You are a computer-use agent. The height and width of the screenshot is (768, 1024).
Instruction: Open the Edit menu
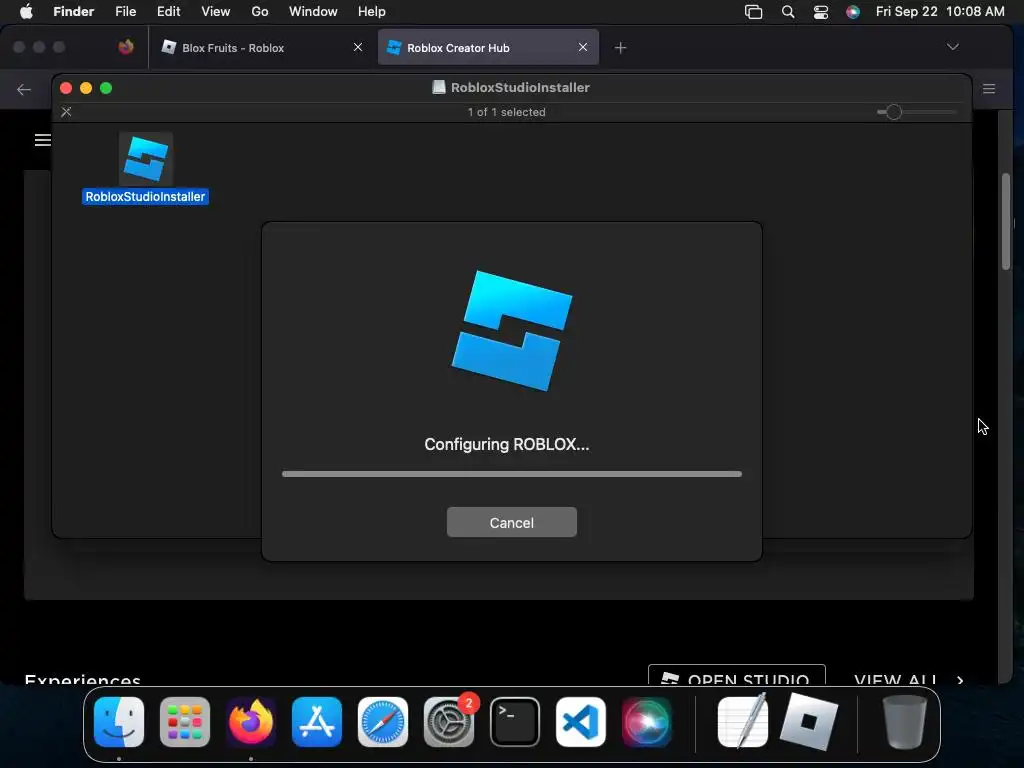point(168,11)
